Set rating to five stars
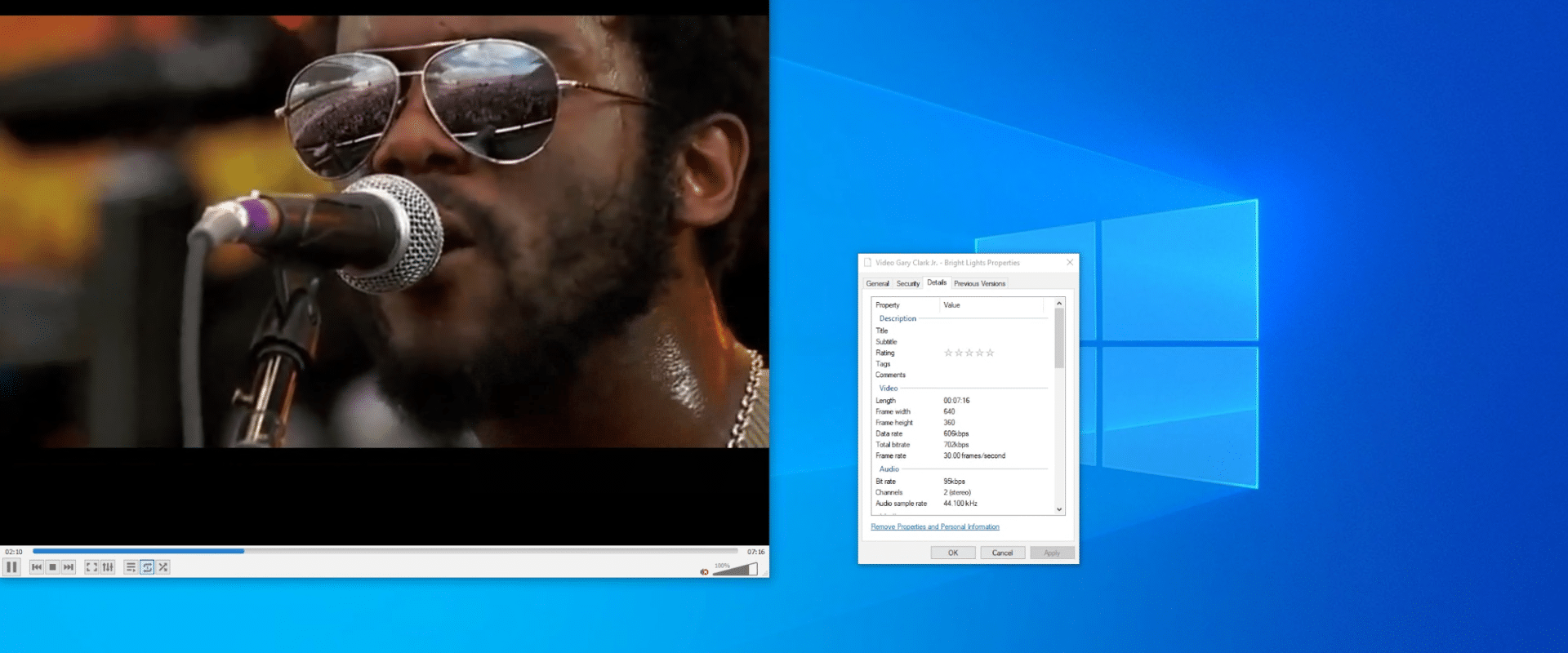1568x653 pixels. coord(990,353)
